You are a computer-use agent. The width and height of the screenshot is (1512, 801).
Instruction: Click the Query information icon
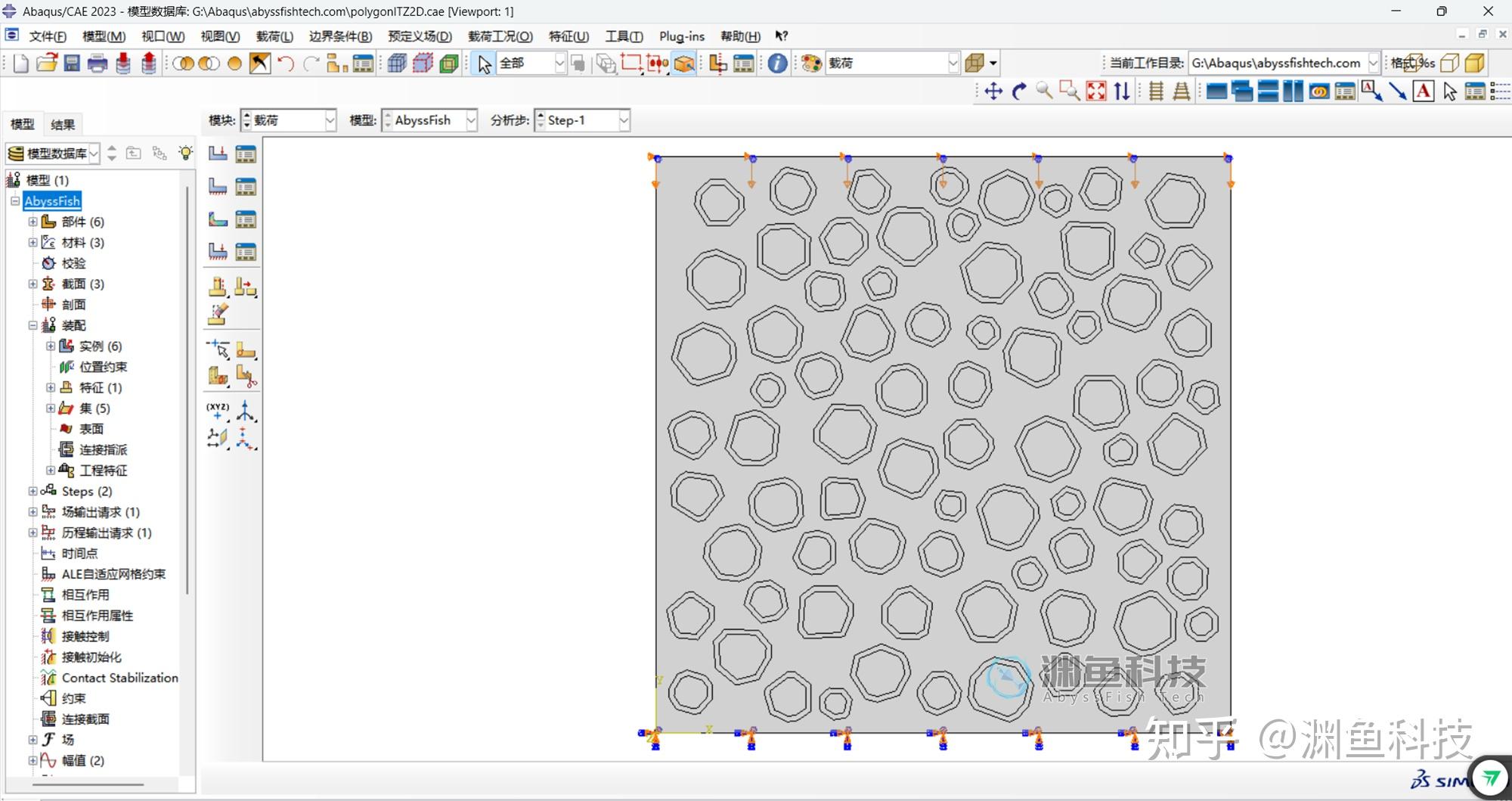point(777,64)
